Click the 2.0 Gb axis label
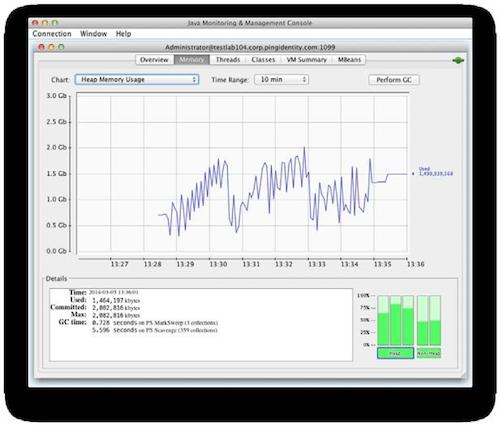500x425 pixels. click(x=57, y=147)
